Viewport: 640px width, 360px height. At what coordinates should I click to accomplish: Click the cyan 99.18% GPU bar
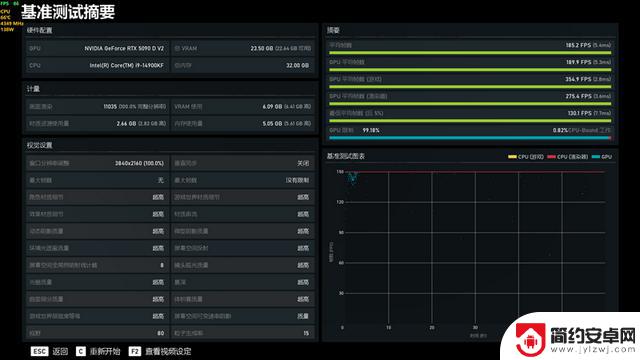(x=470, y=138)
